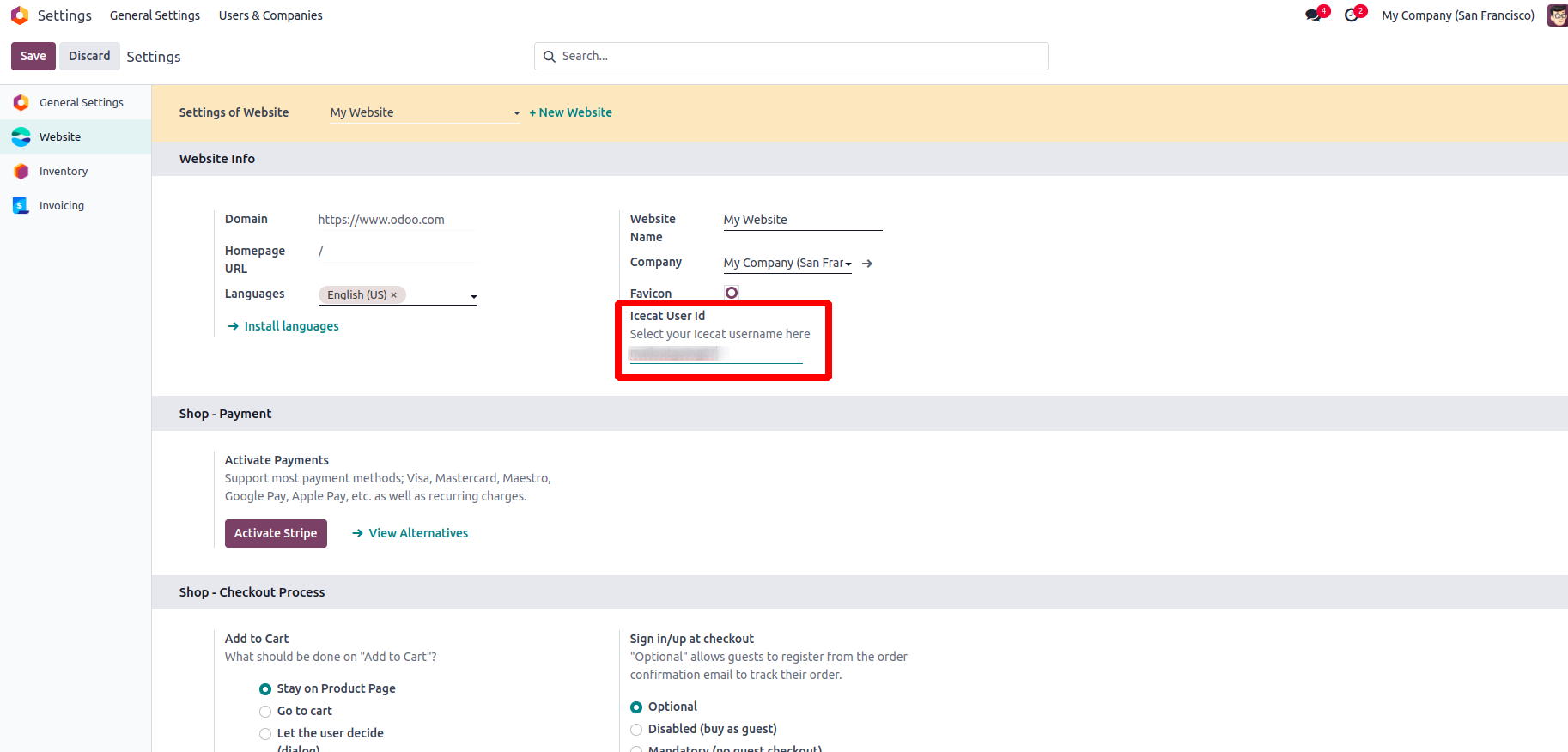
Task: Click the user avatar picture
Action: tap(1557, 15)
